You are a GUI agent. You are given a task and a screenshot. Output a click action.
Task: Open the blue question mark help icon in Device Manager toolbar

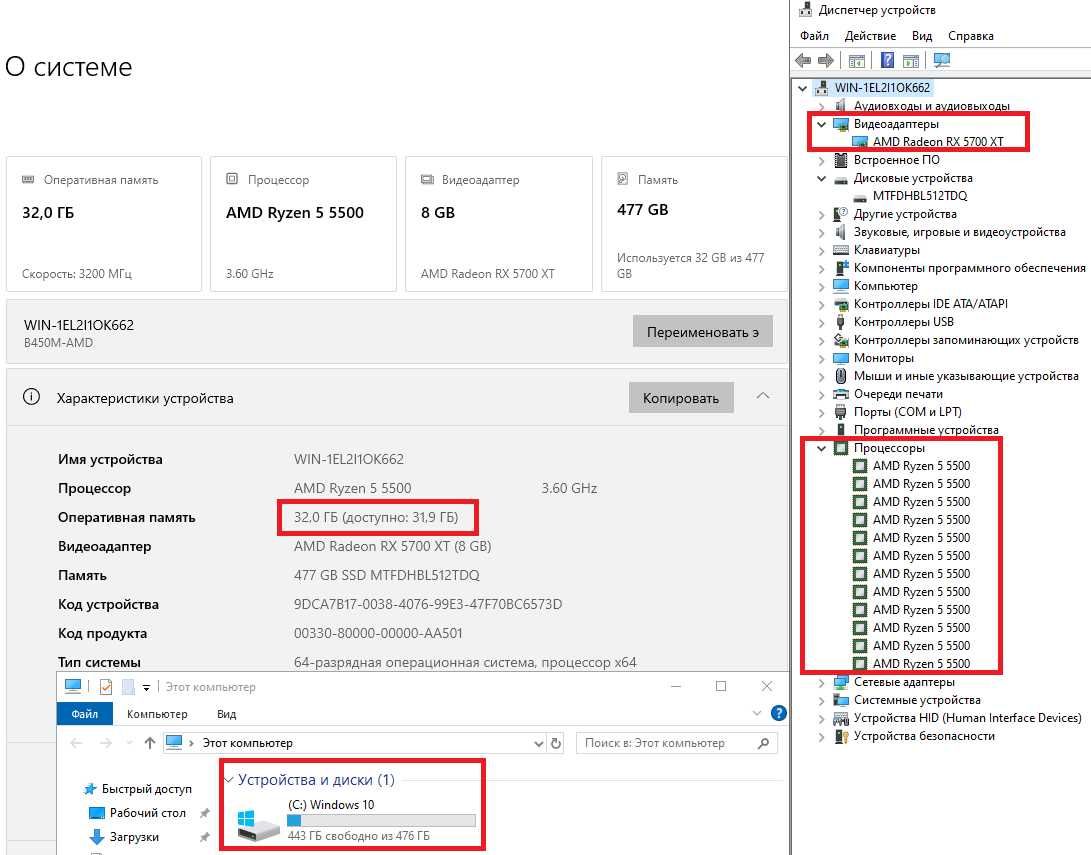[887, 61]
